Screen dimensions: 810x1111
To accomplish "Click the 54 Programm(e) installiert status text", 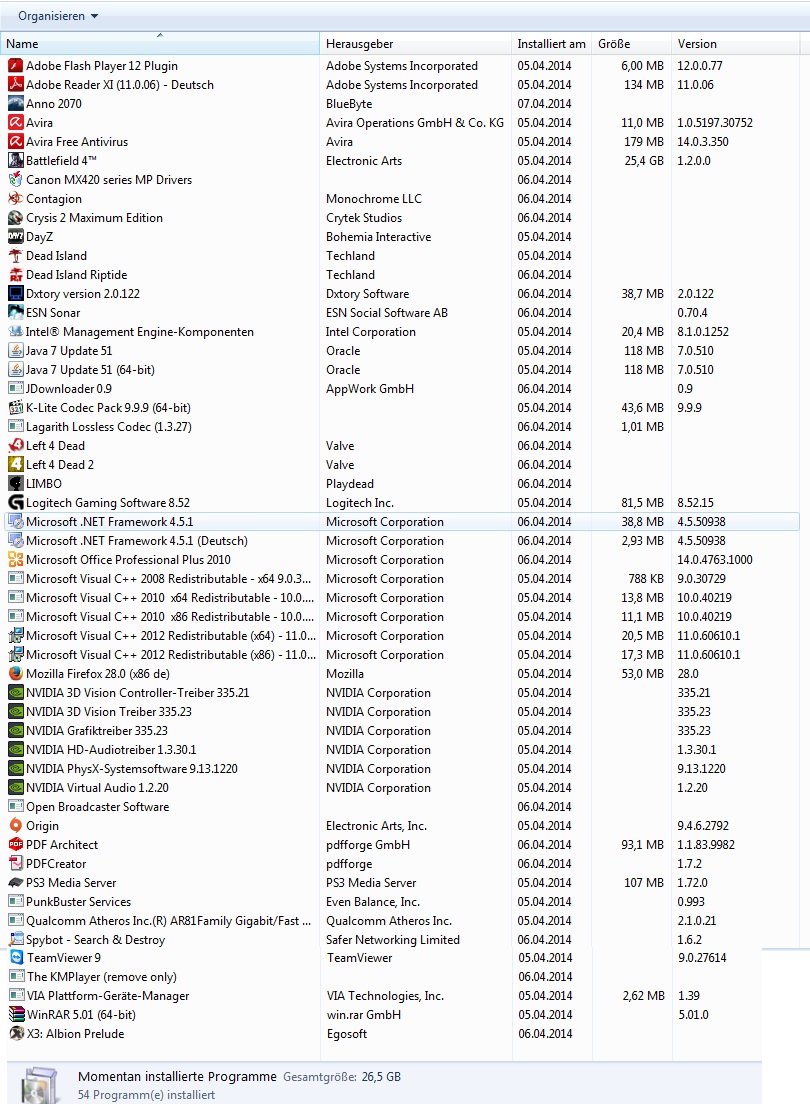I will [146, 1095].
